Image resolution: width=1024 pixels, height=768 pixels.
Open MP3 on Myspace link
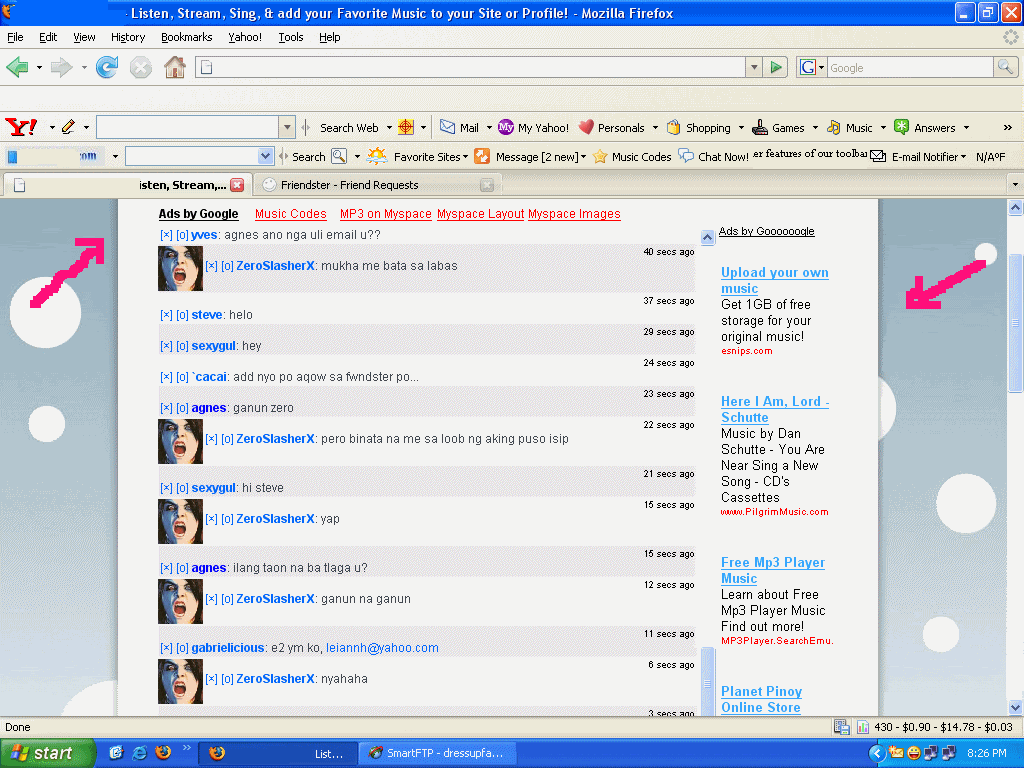tap(385, 214)
